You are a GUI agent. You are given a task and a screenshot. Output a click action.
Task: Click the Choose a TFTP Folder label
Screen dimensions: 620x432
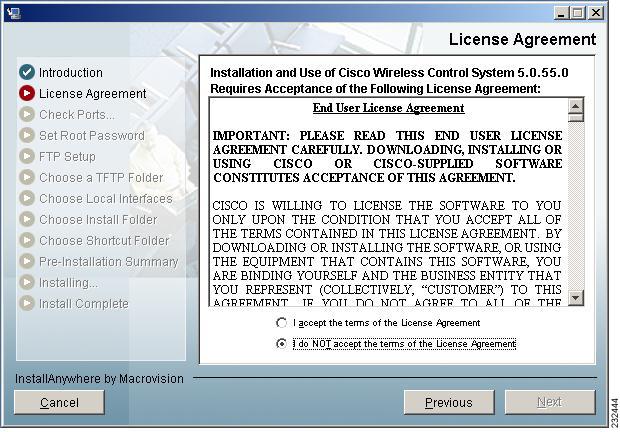pos(101,177)
